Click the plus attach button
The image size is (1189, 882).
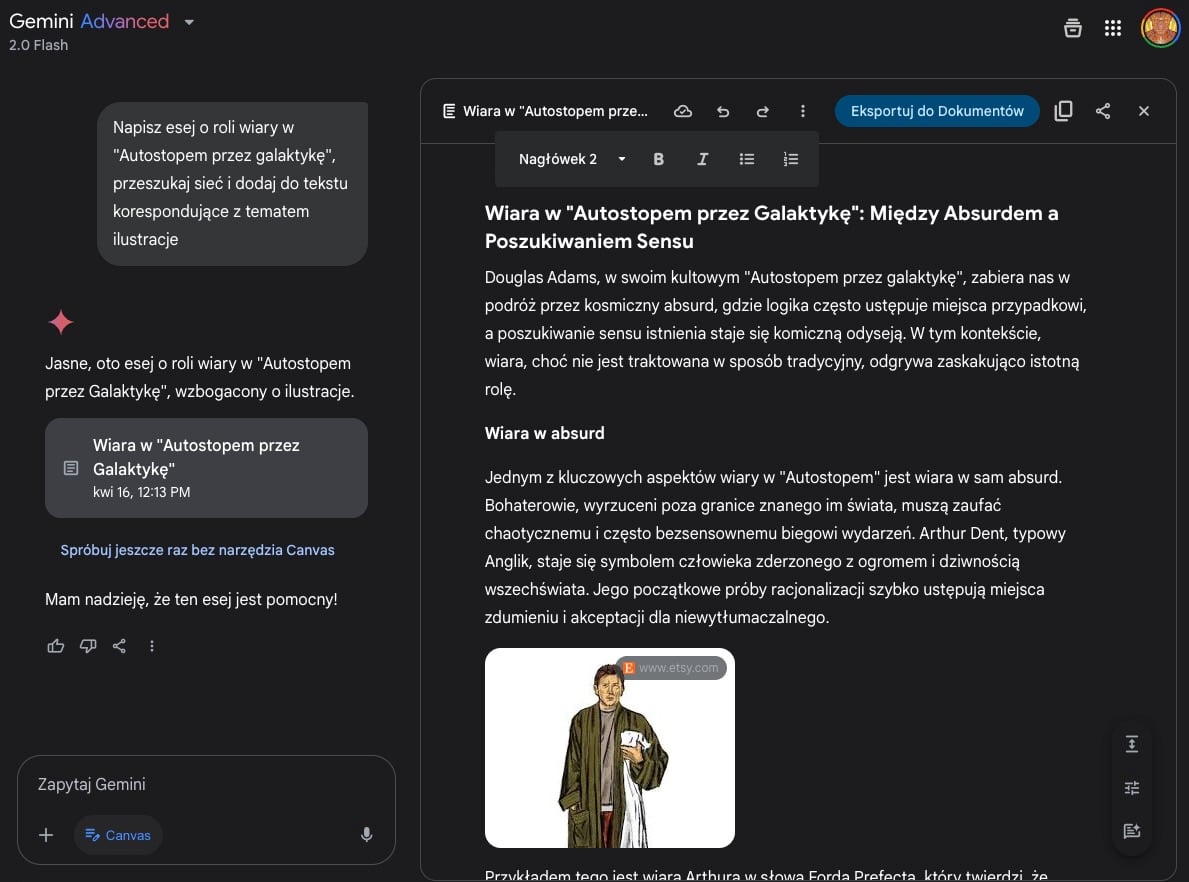(45, 835)
